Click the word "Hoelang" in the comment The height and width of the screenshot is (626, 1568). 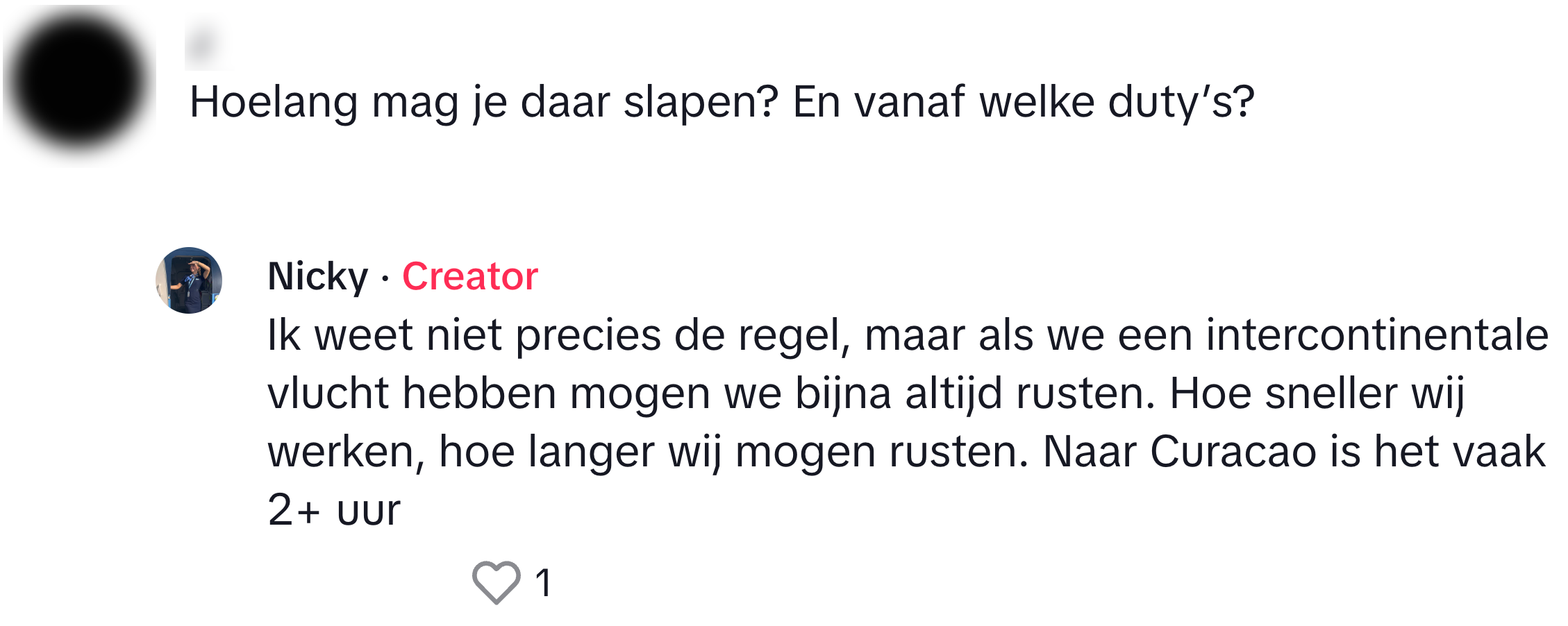[273, 102]
